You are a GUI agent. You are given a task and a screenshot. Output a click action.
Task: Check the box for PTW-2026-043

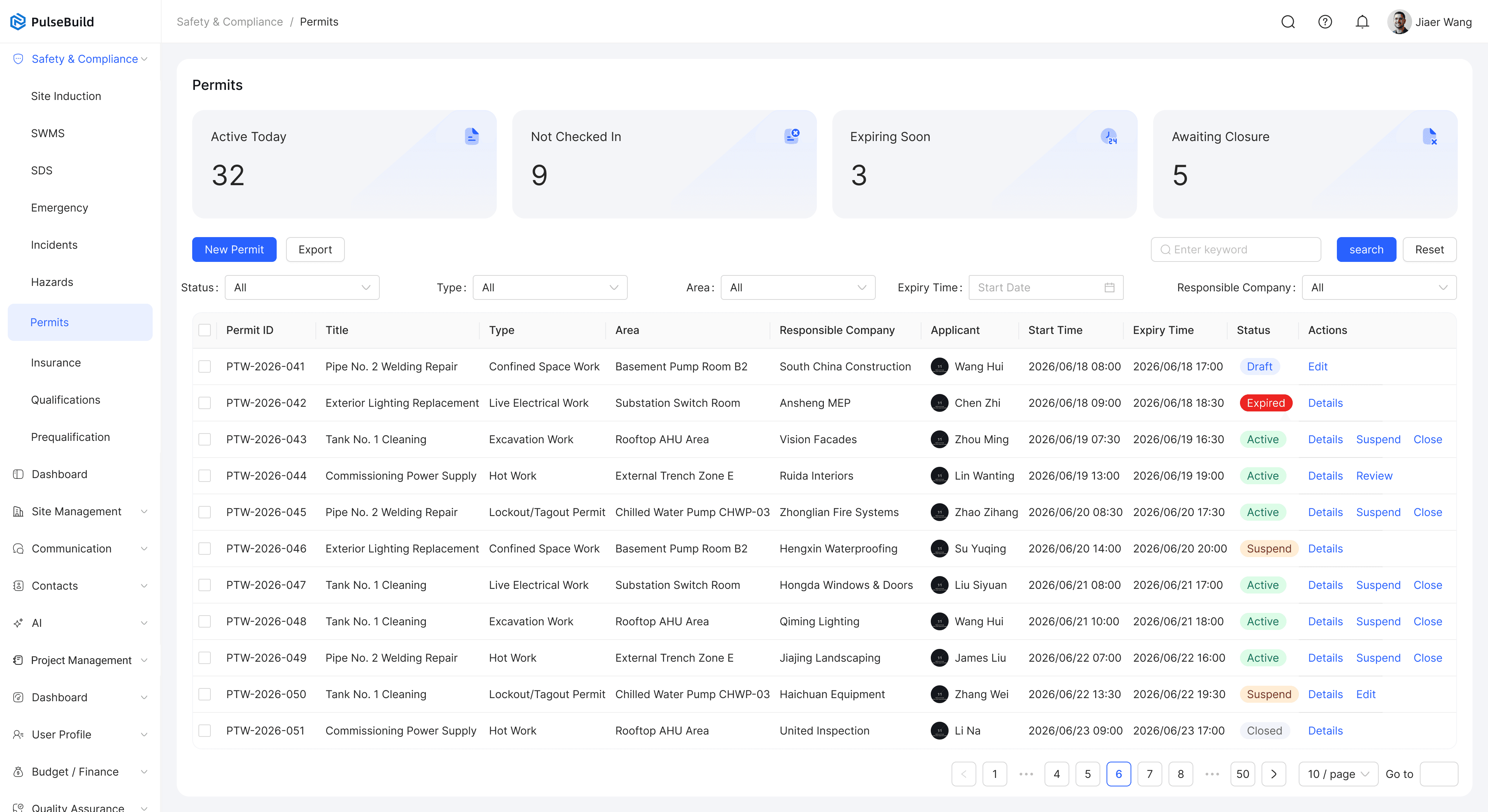click(x=205, y=439)
